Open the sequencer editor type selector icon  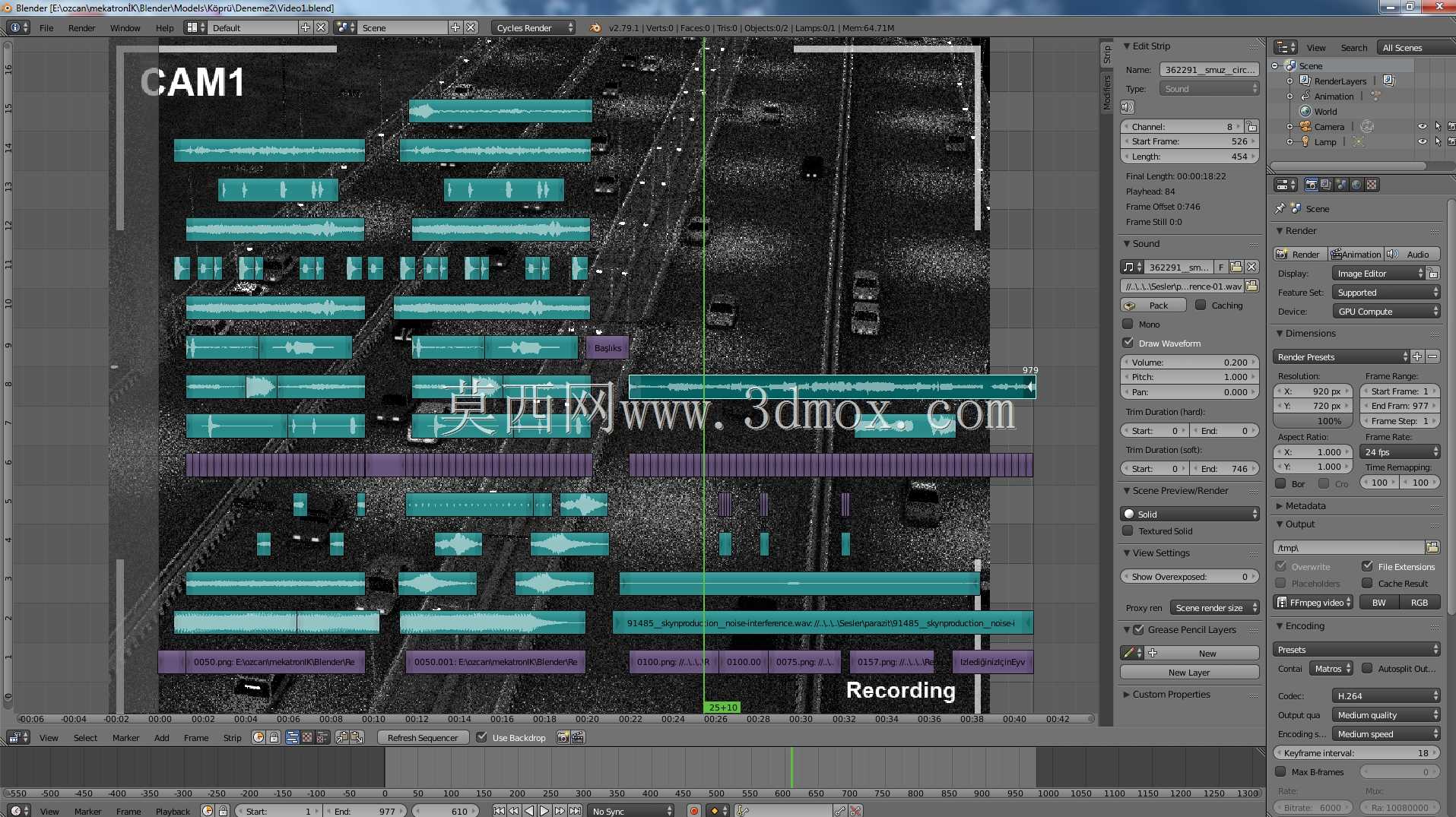[17, 737]
